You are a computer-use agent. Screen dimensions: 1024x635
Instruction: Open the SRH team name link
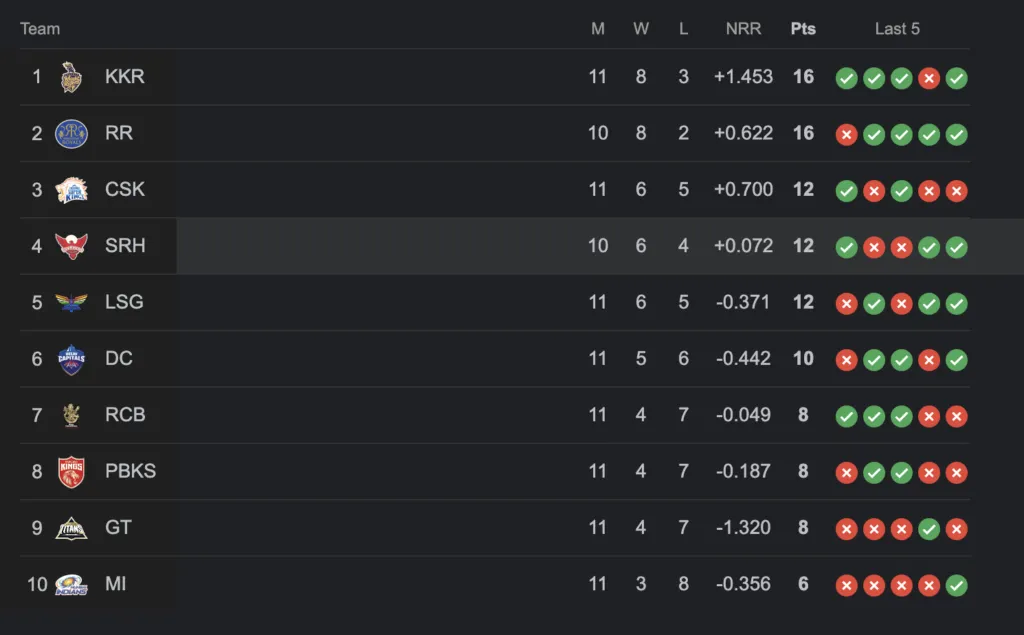click(x=125, y=246)
